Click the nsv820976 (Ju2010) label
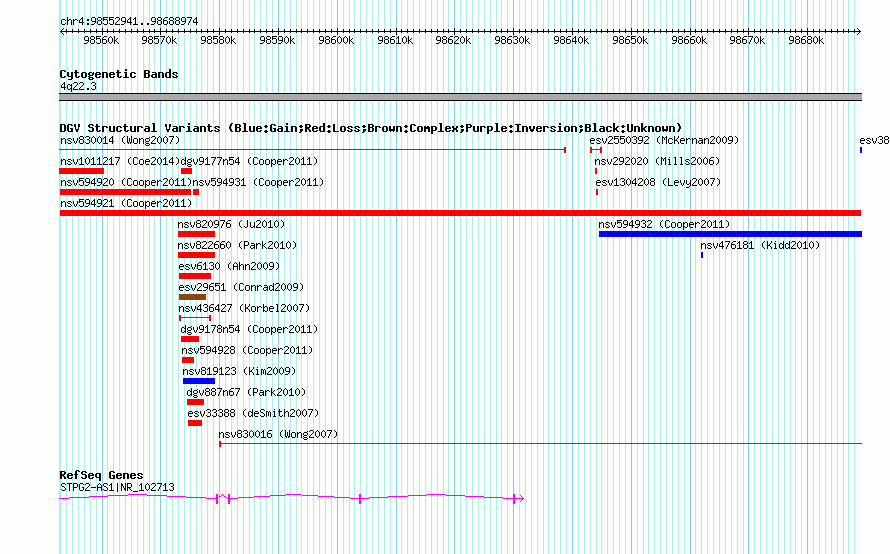890x554 pixels. coord(231,224)
